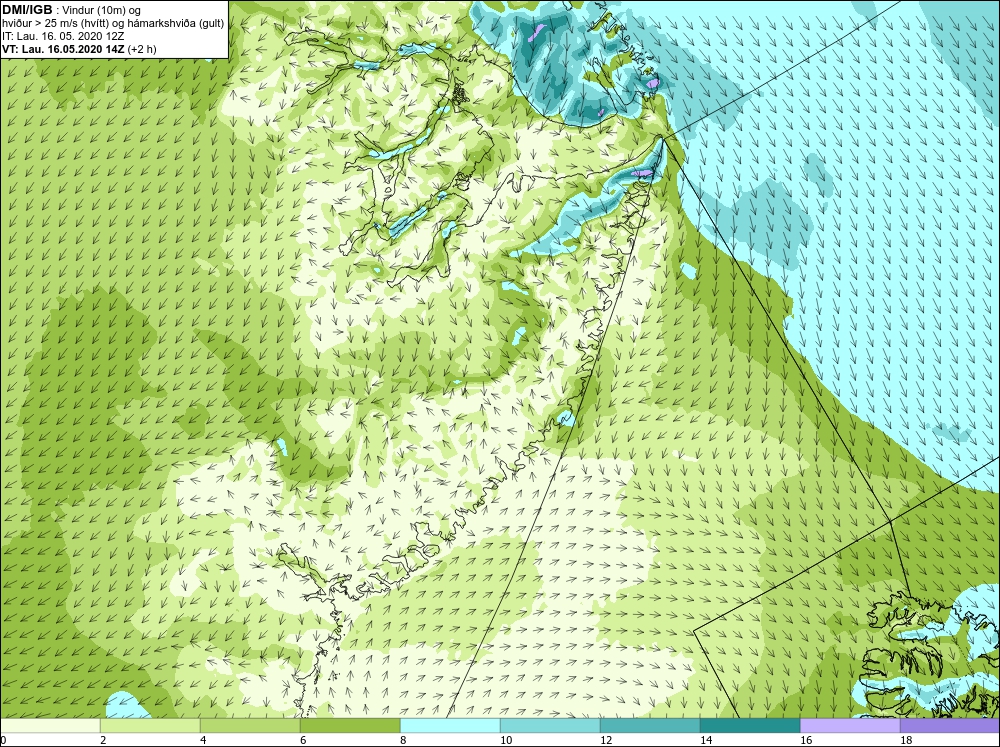Click the 8–10 m/s light cyan swatch

(x=450, y=726)
